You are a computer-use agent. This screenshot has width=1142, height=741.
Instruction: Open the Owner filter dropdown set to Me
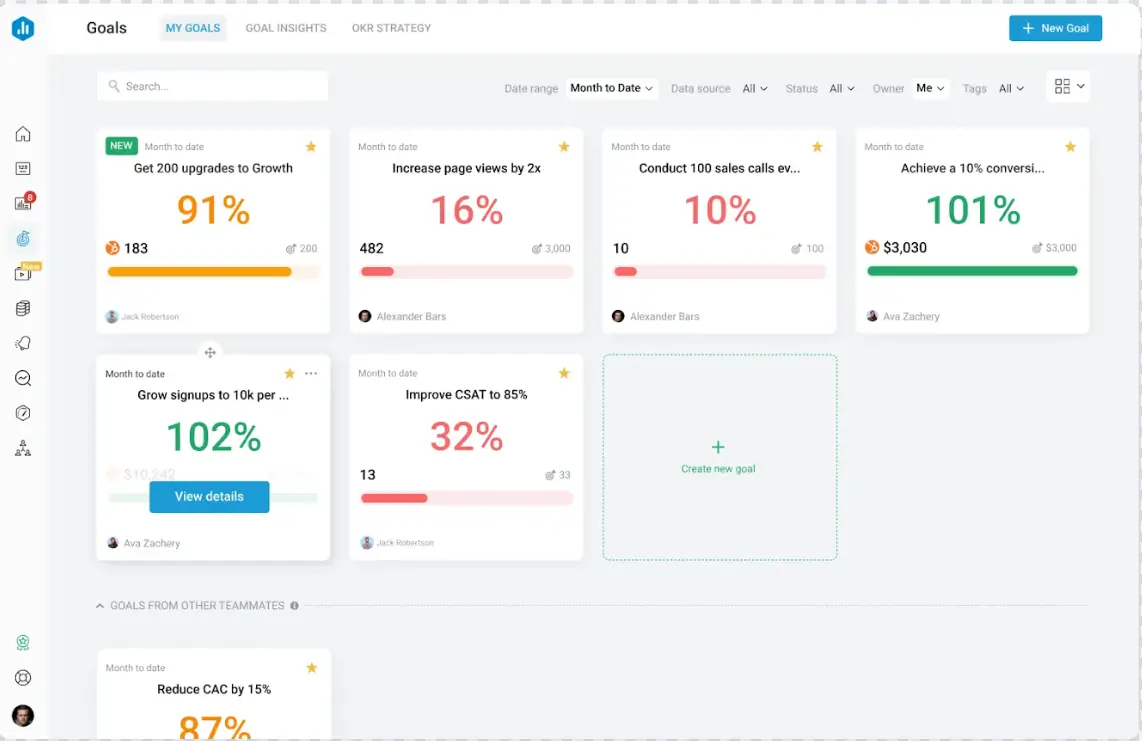(930, 88)
